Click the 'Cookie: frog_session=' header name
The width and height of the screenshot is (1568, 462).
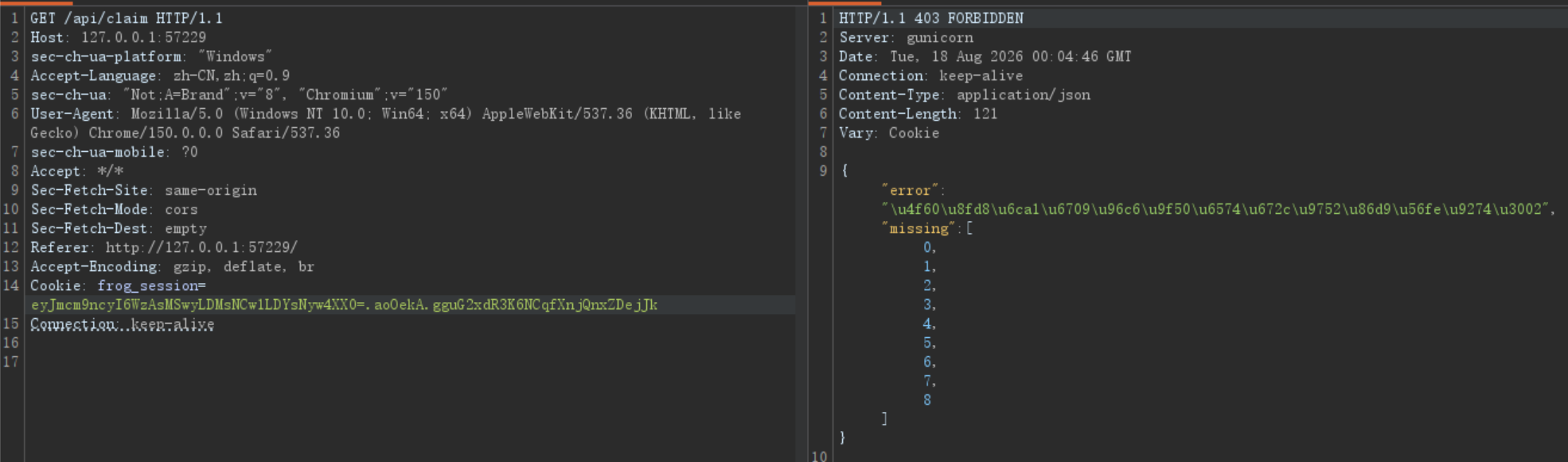pos(118,285)
